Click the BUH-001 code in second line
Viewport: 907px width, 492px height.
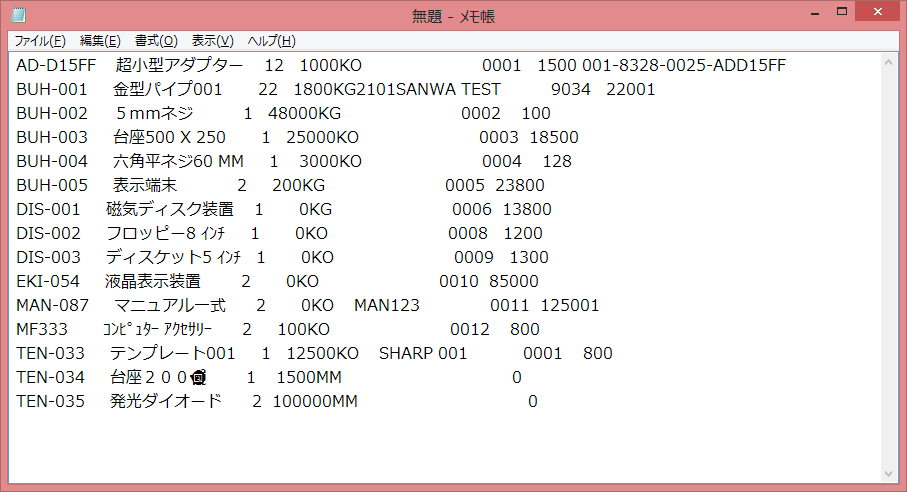click(52, 90)
